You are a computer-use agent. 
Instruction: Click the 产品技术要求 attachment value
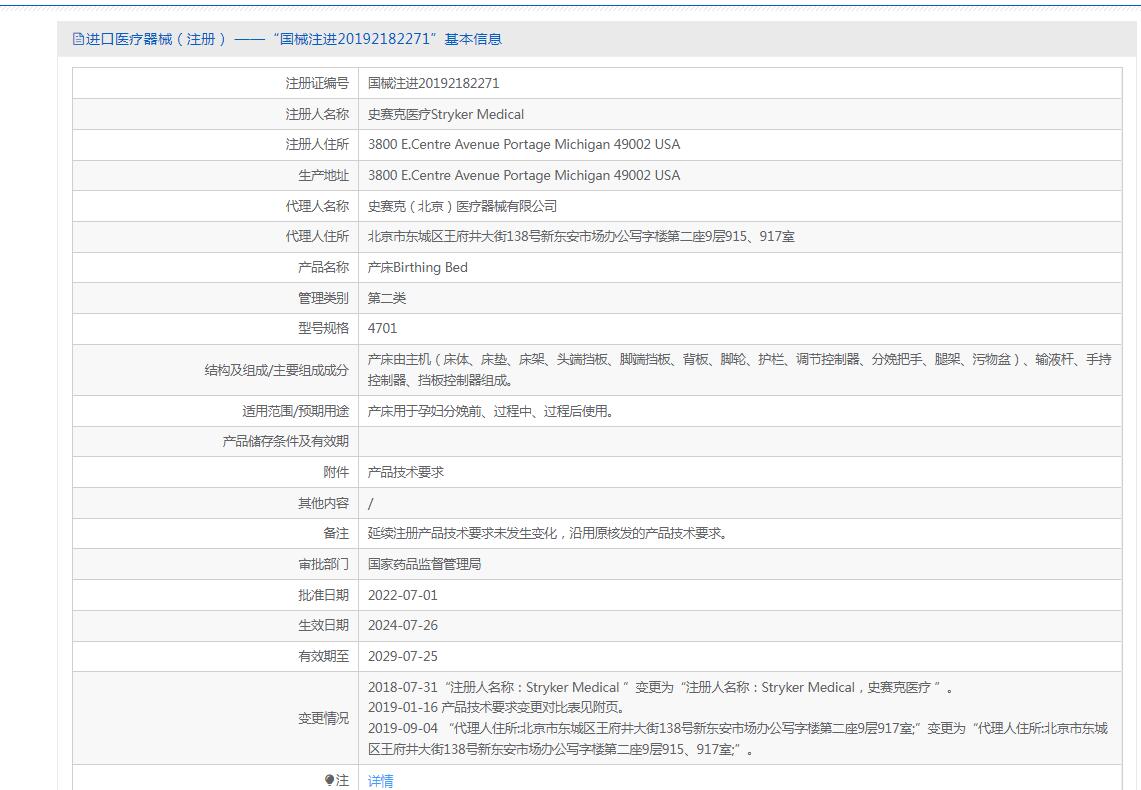(405, 472)
